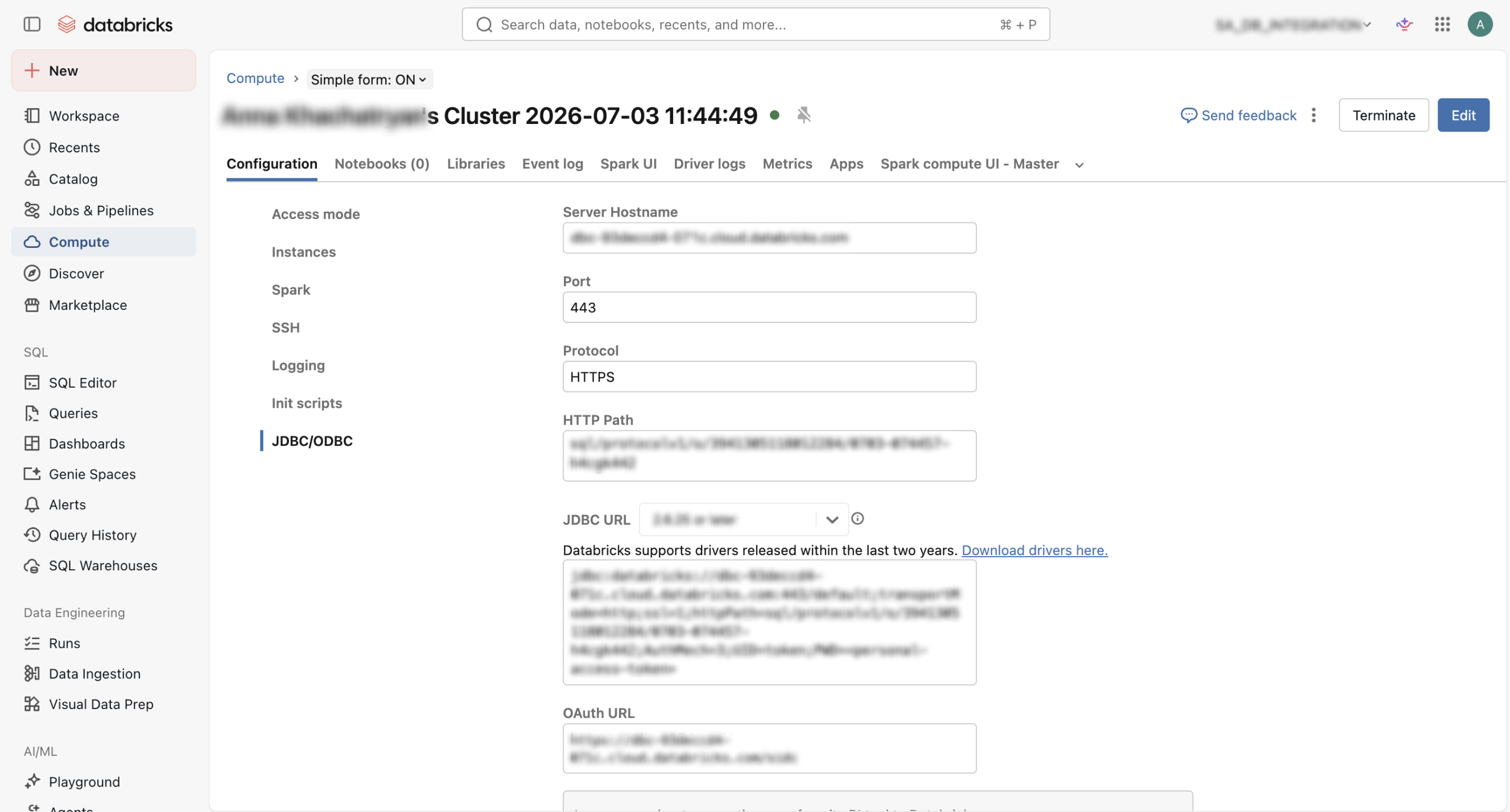
Task: Click the JDBC URL text area
Action: [x=769, y=622]
